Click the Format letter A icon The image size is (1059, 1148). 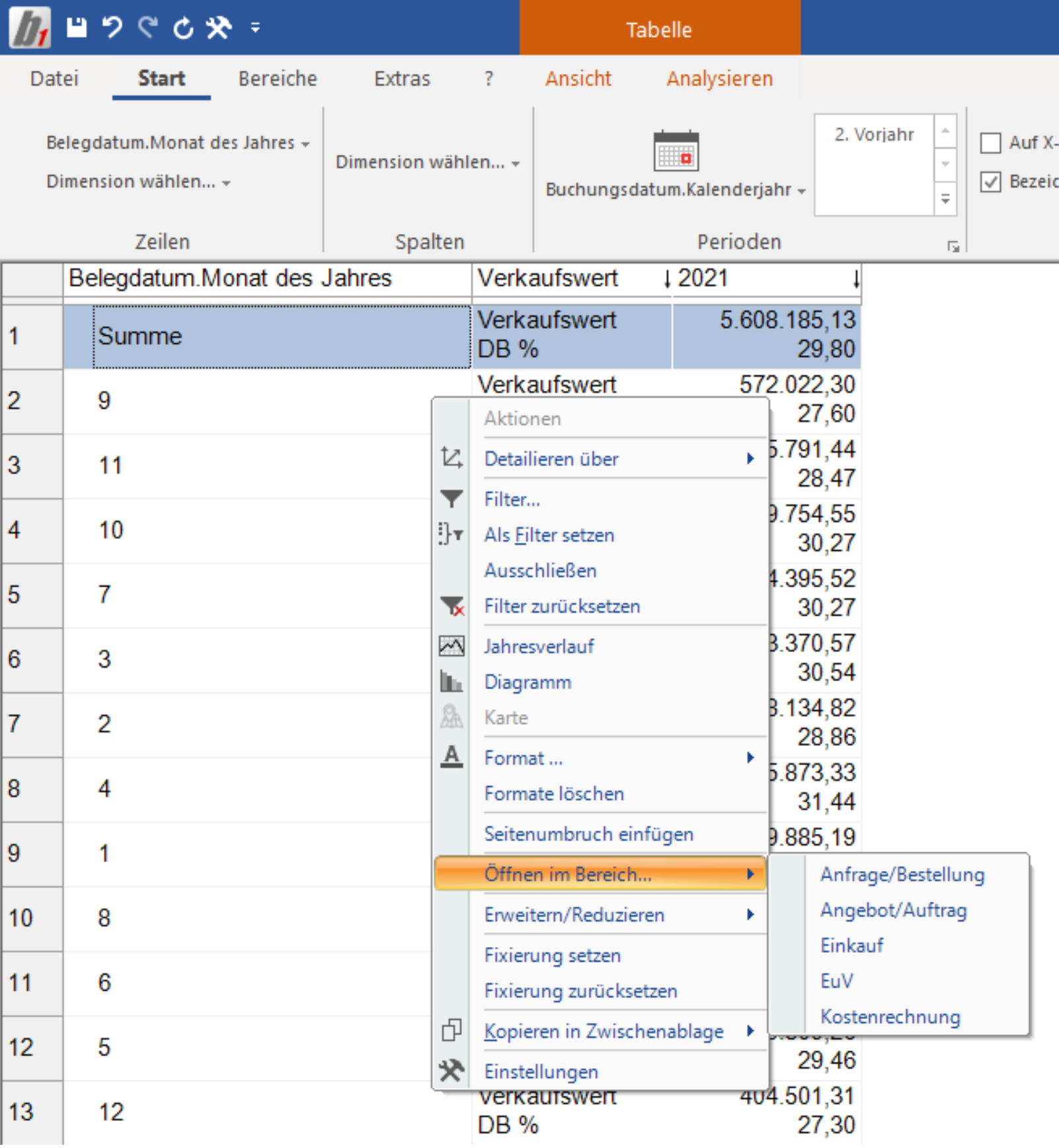[x=451, y=757]
